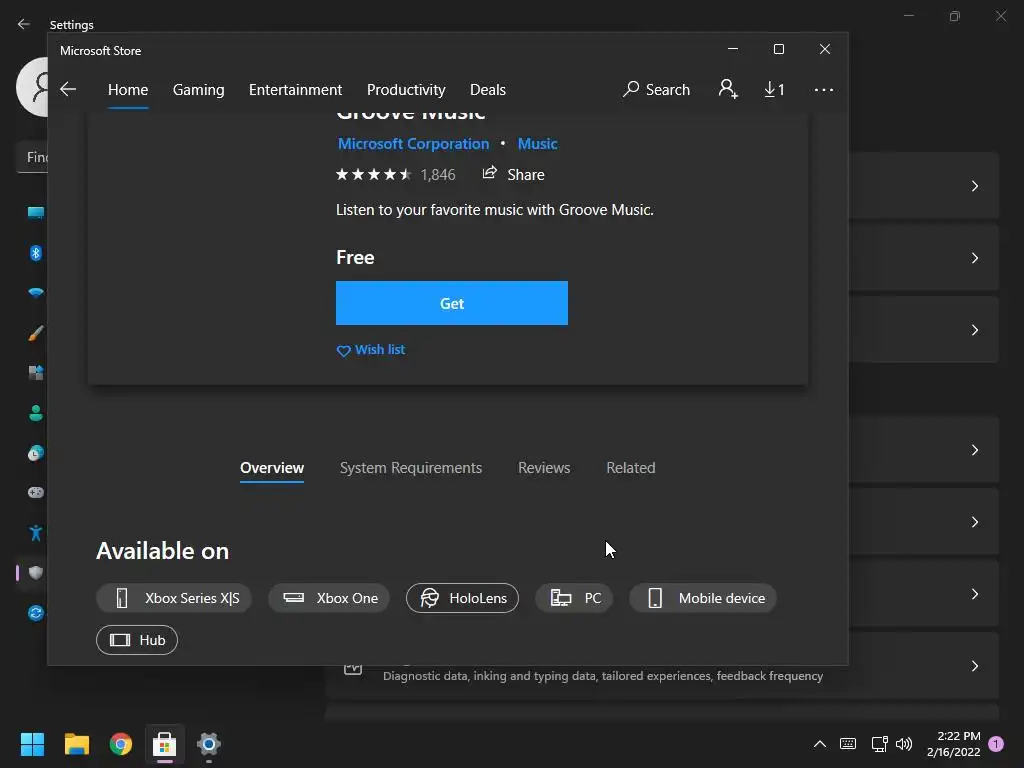Click the Hub device chip
Image resolution: width=1024 pixels, height=768 pixels.
(136, 640)
